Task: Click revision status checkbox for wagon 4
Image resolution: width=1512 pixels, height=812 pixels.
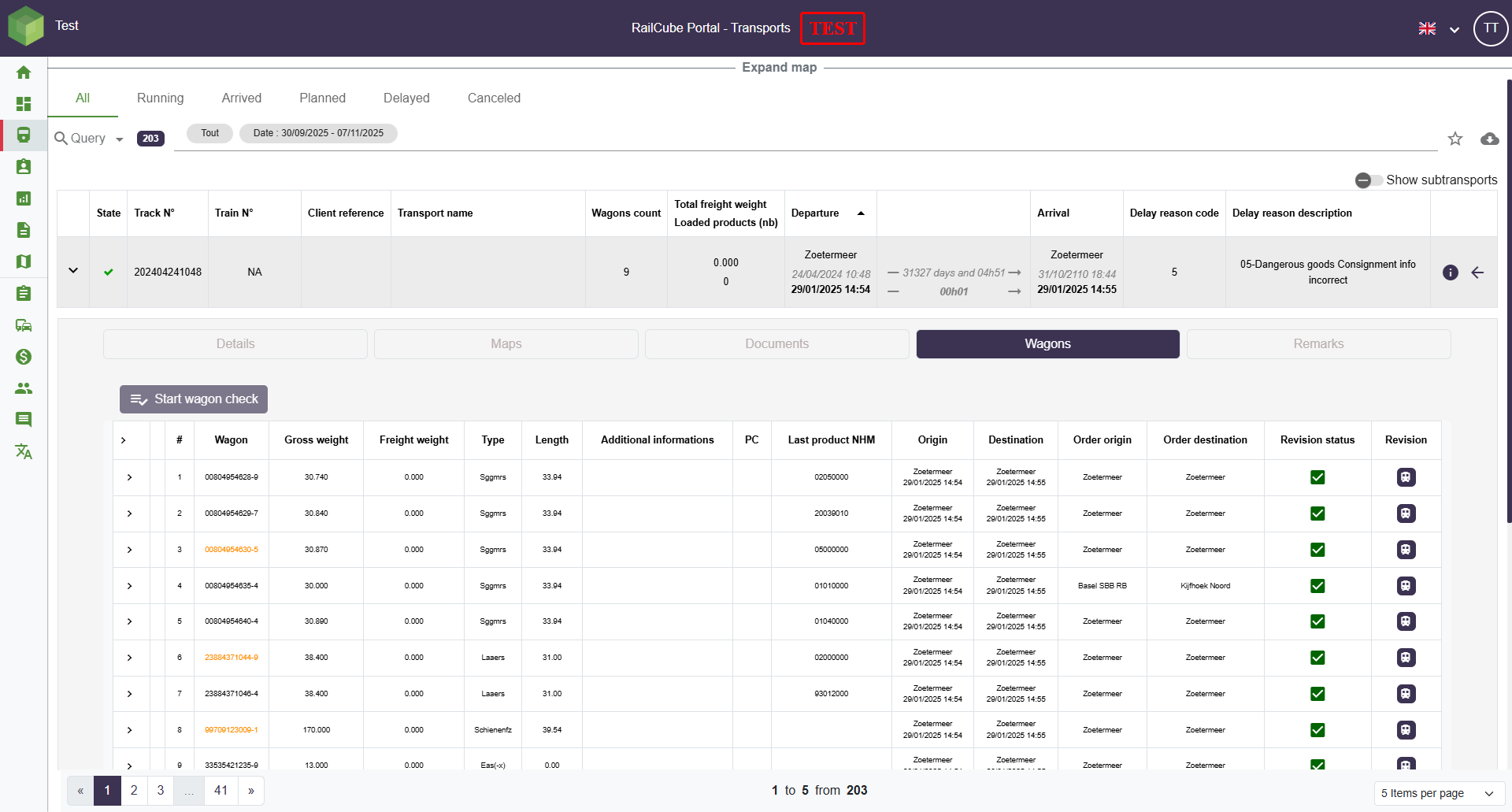Action: tap(1317, 586)
